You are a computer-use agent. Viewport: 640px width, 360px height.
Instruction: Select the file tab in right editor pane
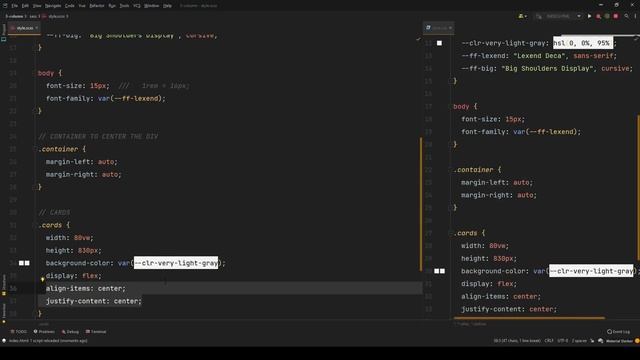(438, 28)
